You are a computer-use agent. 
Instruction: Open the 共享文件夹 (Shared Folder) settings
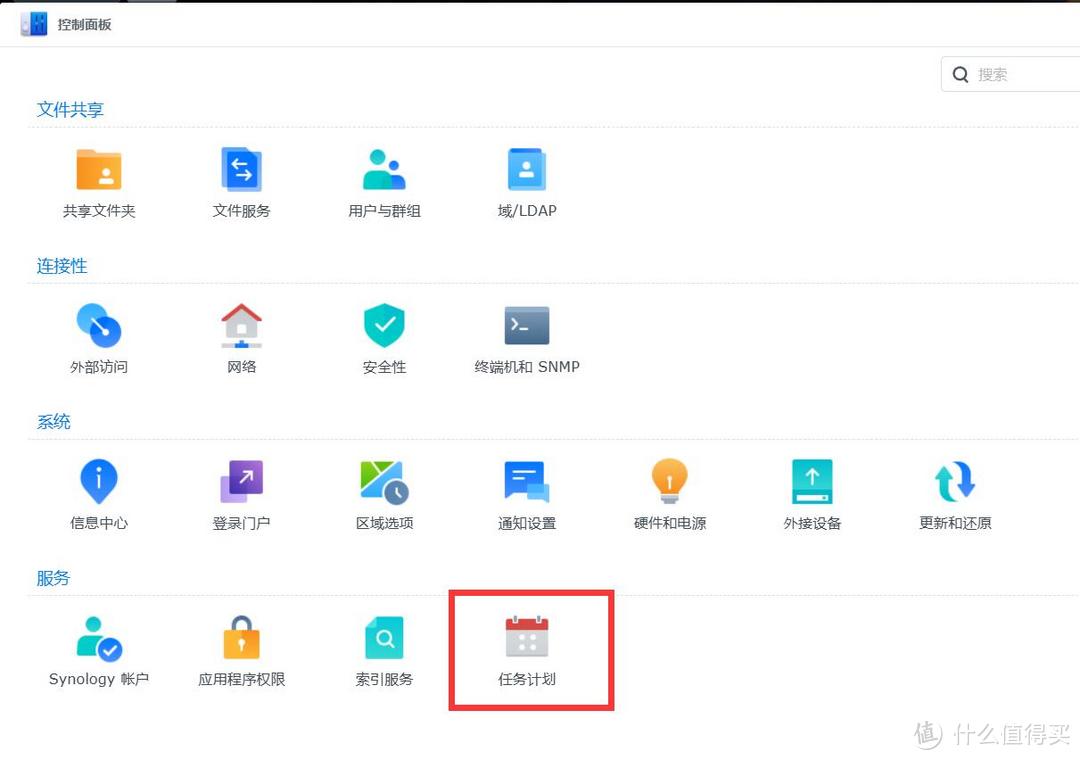[98, 180]
